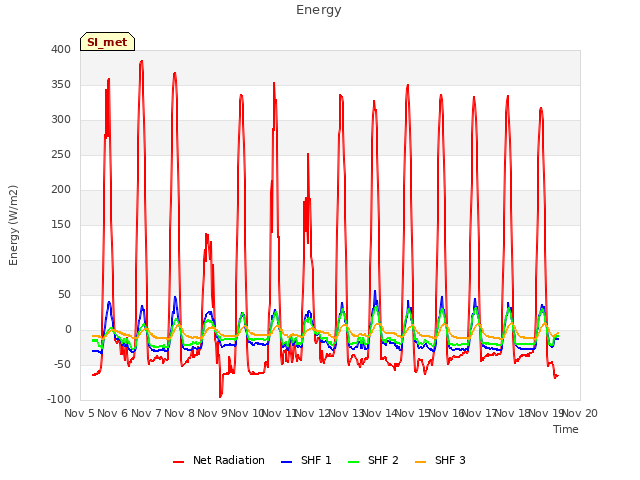This screenshot has width=640, height=480.
Task: Click the SI_met annotation label
Action: pyautogui.click(x=107, y=42)
